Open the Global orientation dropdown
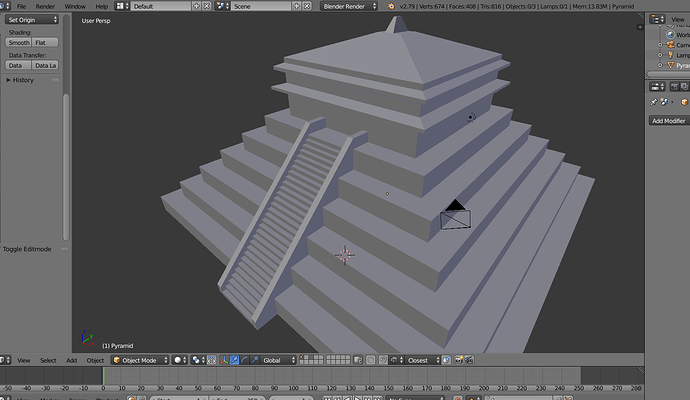Screen dimensions: 690x400 278,360
